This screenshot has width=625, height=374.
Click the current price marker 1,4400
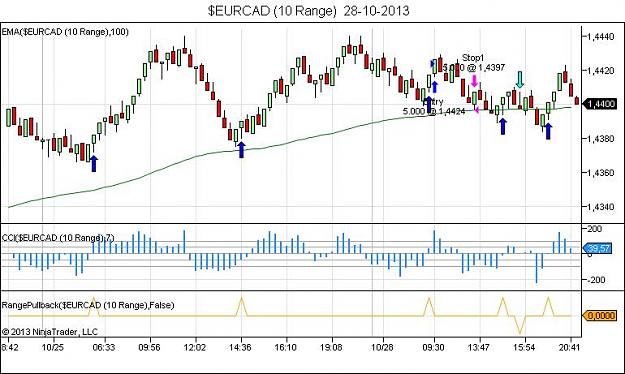(x=599, y=104)
